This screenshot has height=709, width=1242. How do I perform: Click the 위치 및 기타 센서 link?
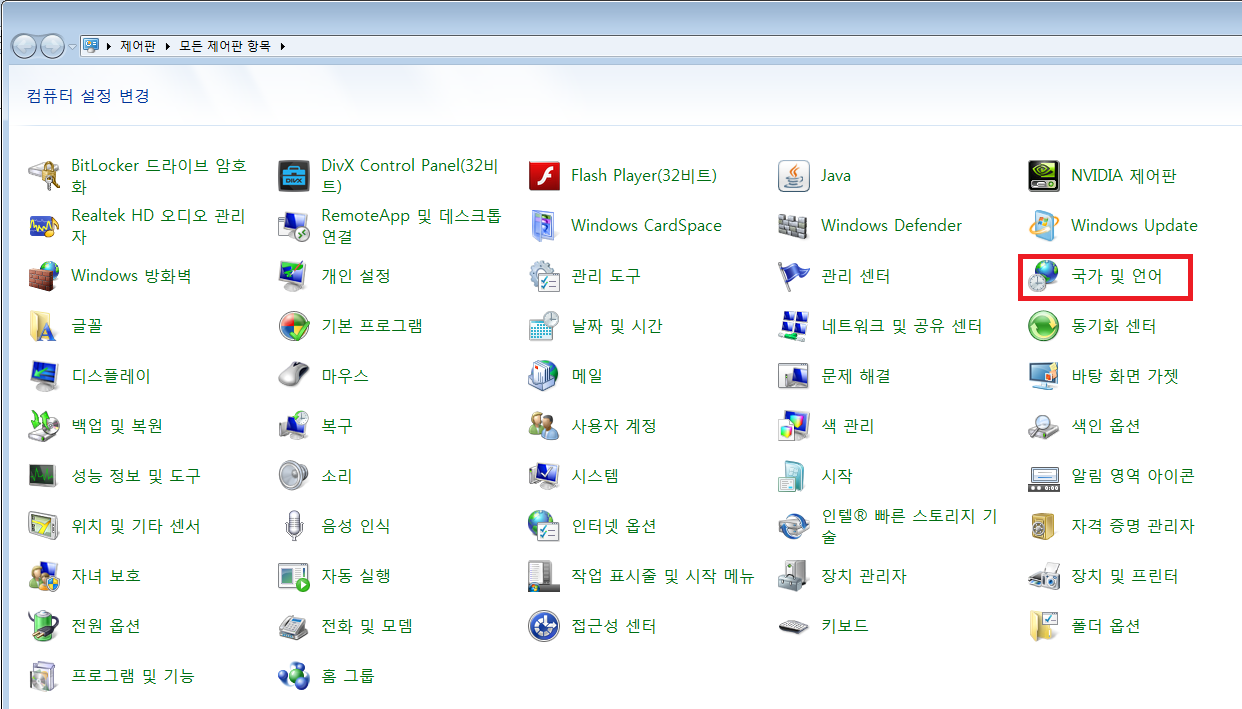tap(136, 526)
